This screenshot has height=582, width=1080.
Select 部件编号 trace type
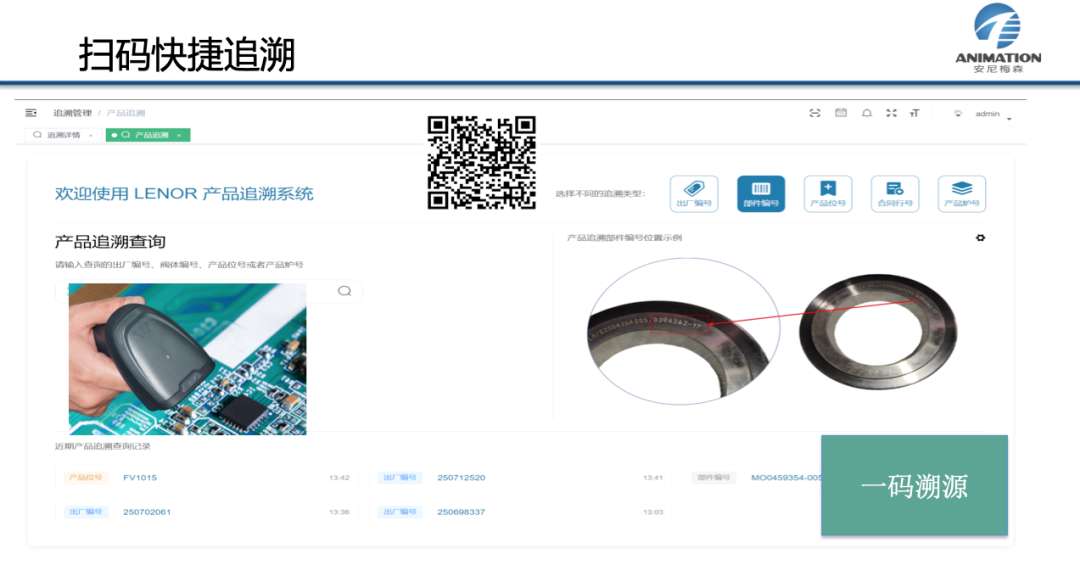[x=760, y=194]
